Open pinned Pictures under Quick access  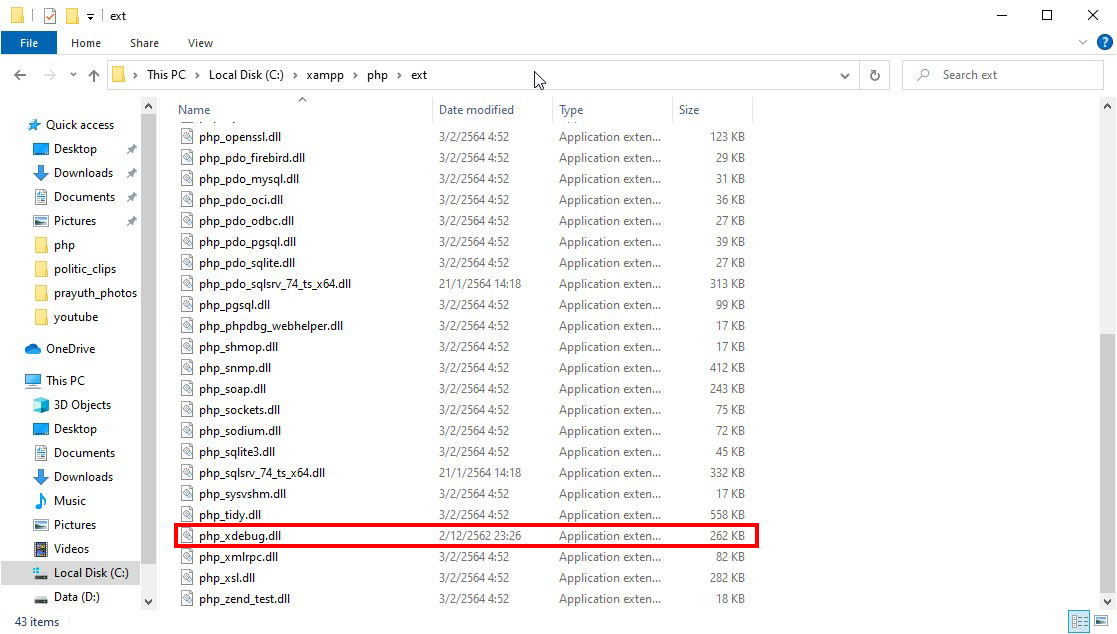[75, 221]
